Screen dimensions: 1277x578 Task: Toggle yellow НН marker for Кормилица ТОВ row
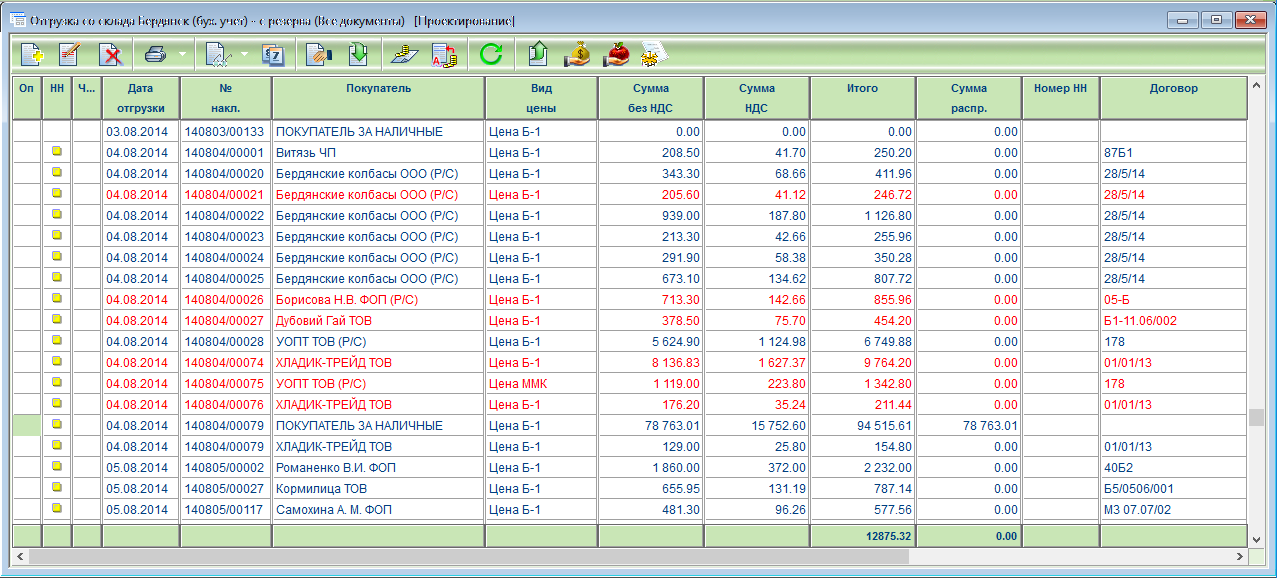click(57, 488)
